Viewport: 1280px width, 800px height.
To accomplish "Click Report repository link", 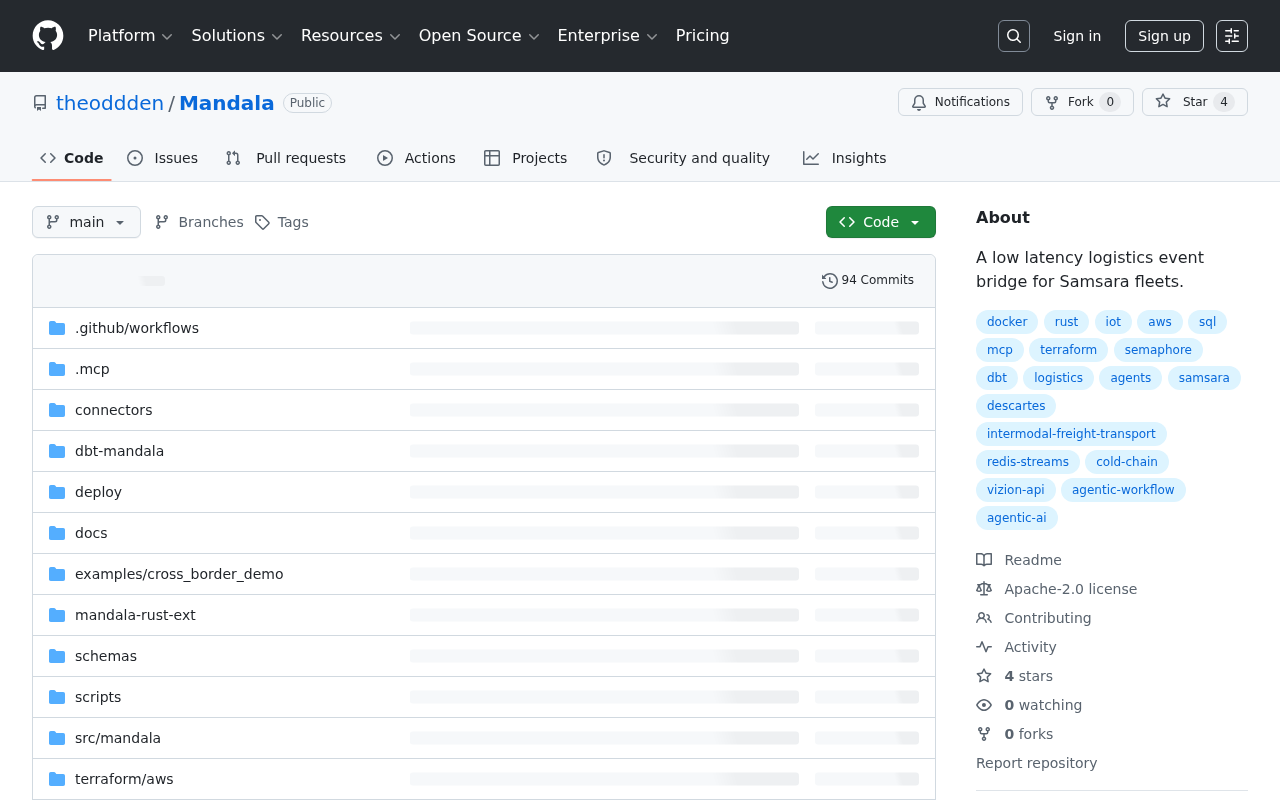I will point(1036,763).
